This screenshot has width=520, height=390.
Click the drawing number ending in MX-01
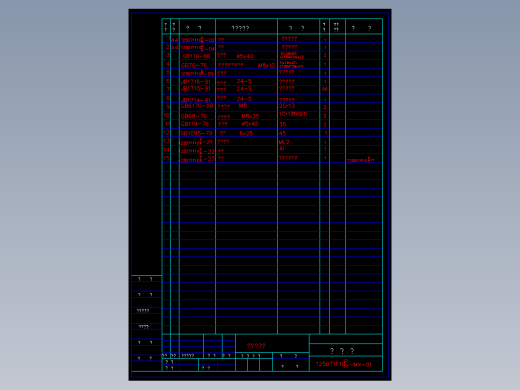343,364
